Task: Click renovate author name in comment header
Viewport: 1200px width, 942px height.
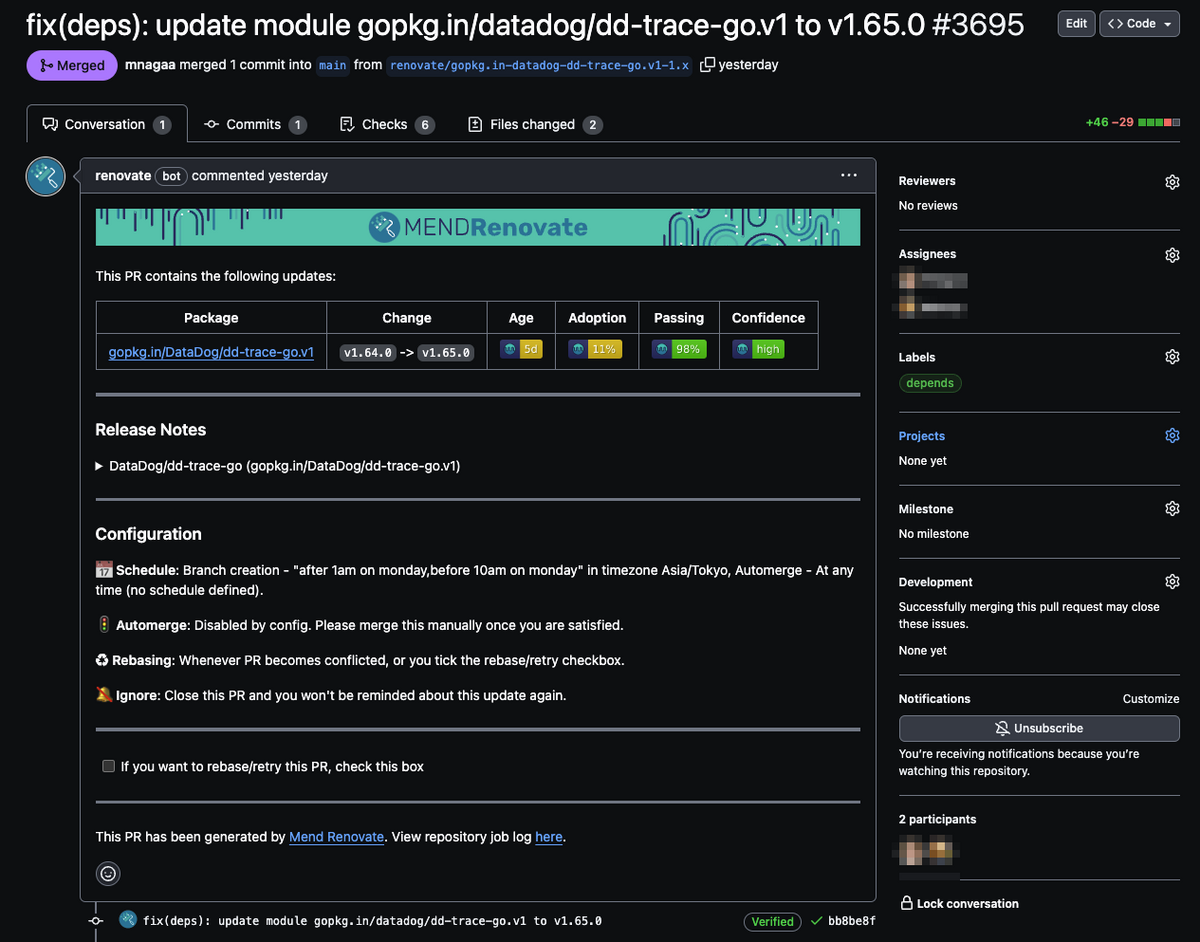Action: pyautogui.click(x=123, y=176)
